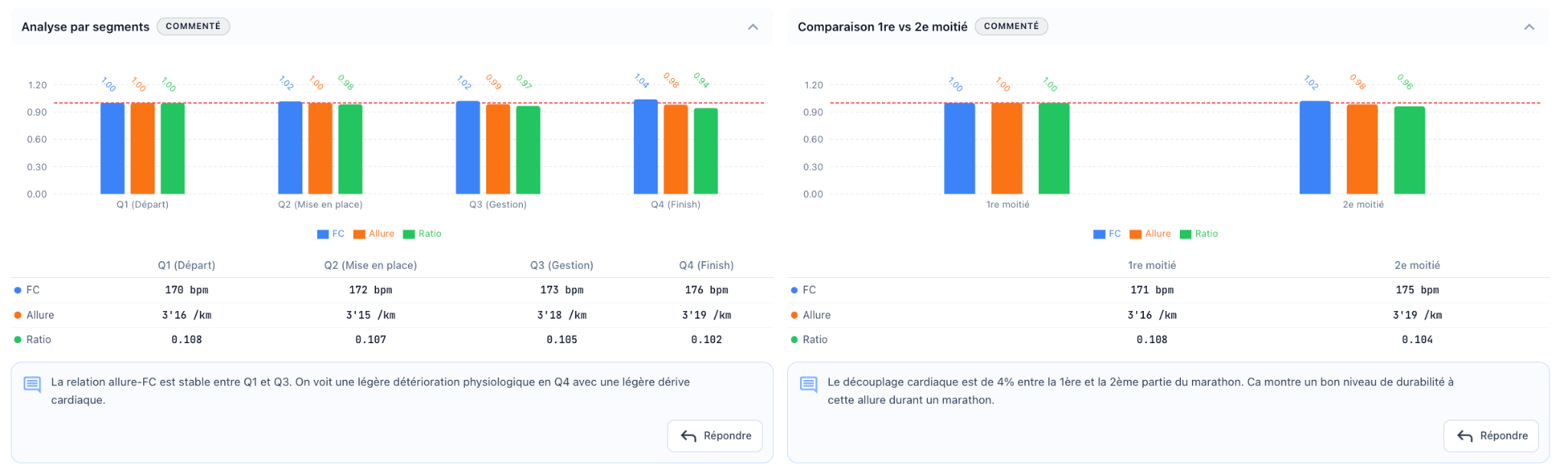The height and width of the screenshot is (468, 1568).
Task: Click the orange Allure bar for Q2 (Mise en place)
Action: click(x=320, y=149)
